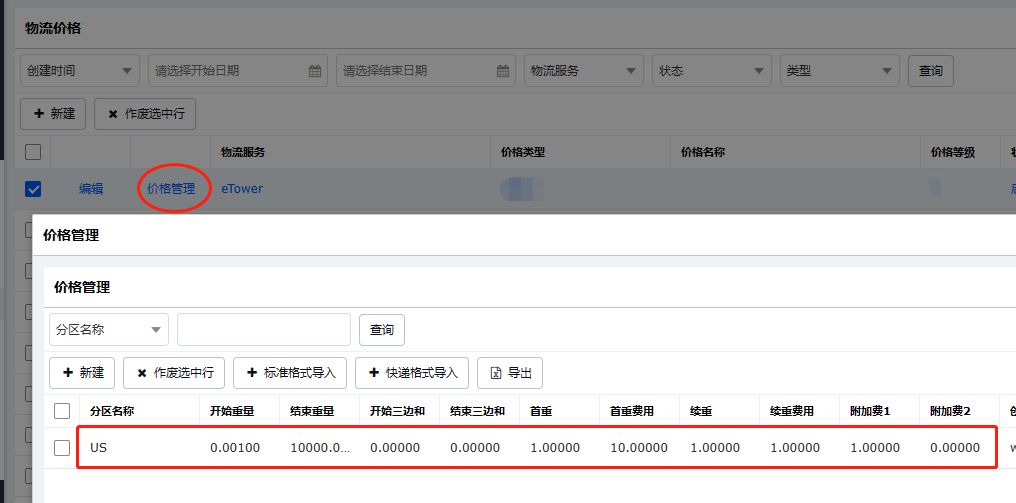Click 开始三边和 column header
1016x503 pixels.
(x=397, y=411)
